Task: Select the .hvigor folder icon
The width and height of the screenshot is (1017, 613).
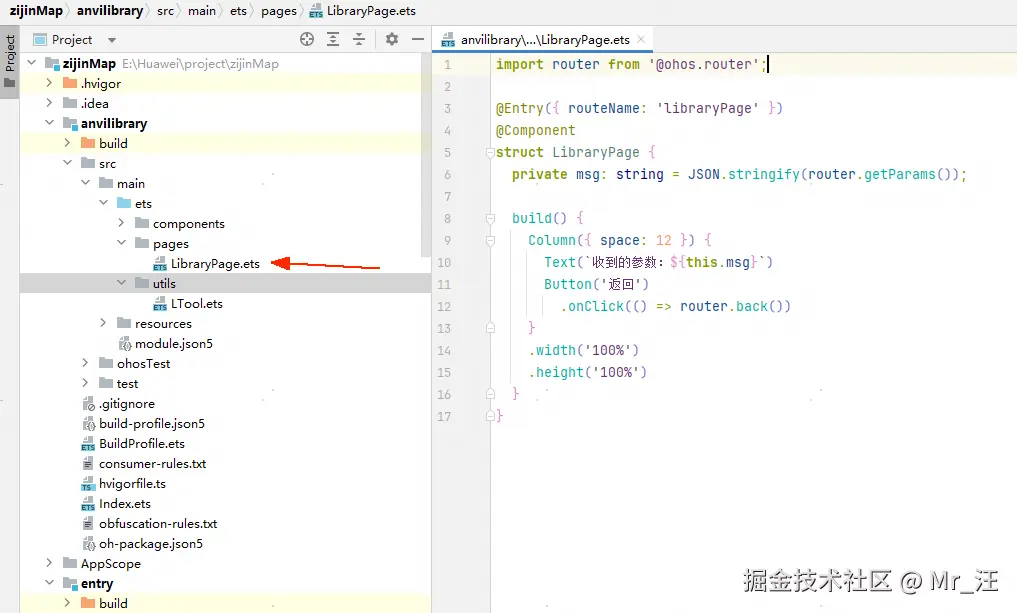Action: click(x=70, y=83)
